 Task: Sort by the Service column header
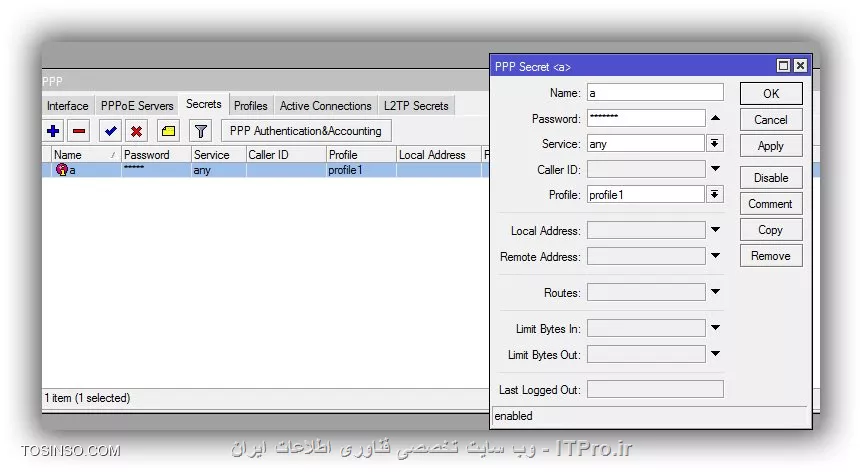pyautogui.click(x=219, y=155)
